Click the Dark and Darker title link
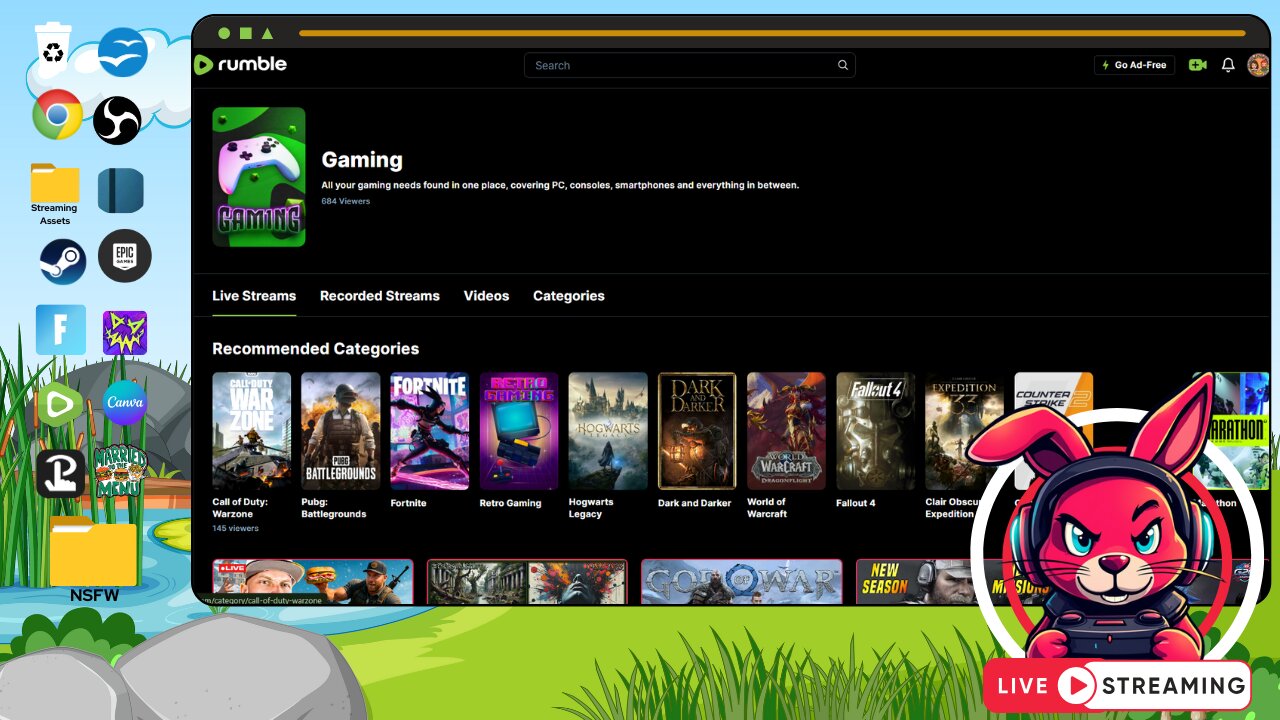This screenshot has height=720, width=1280. click(x=694, y=503)
